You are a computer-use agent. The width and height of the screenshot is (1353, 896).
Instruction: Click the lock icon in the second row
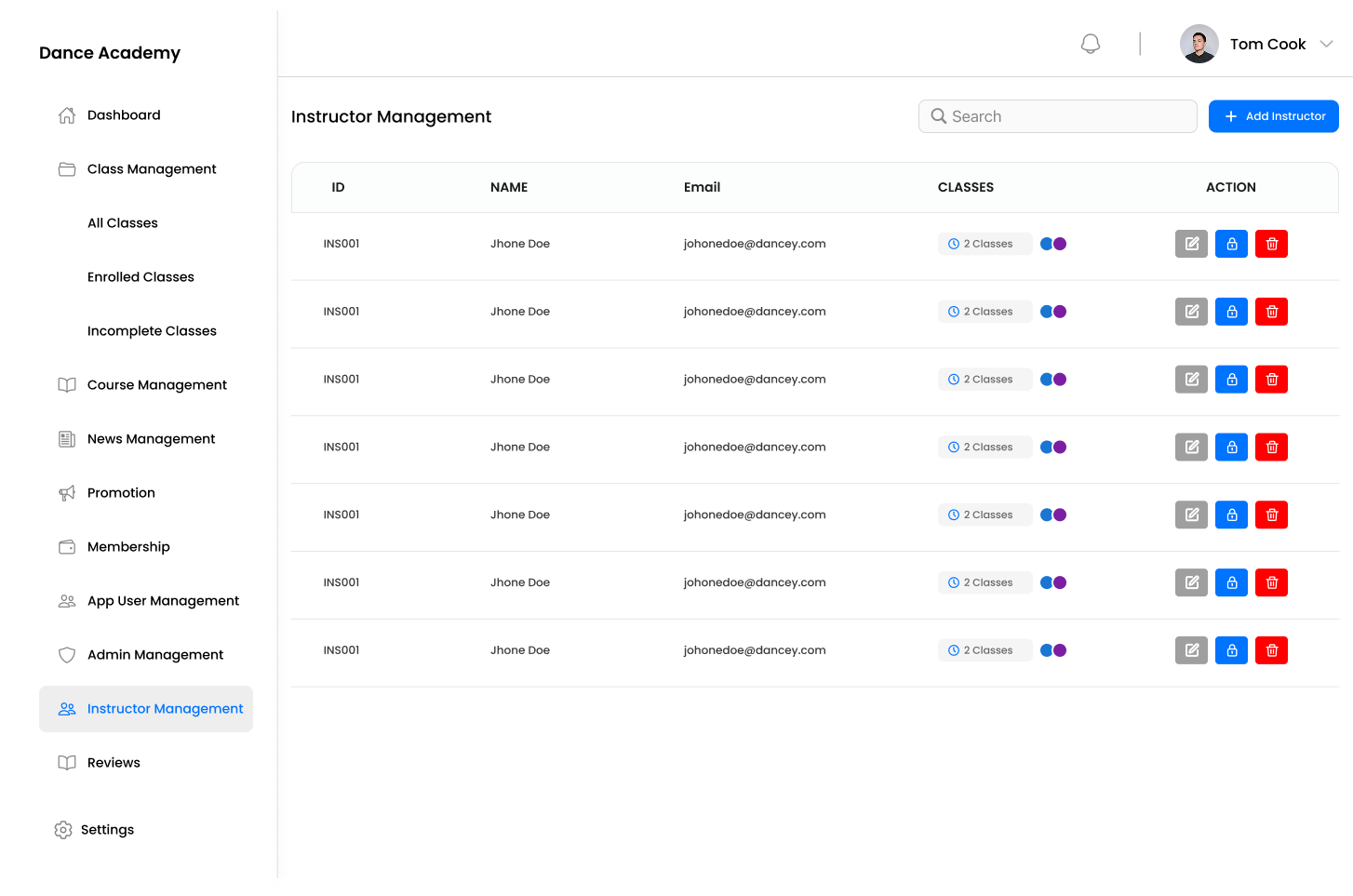pos(1231,311)
